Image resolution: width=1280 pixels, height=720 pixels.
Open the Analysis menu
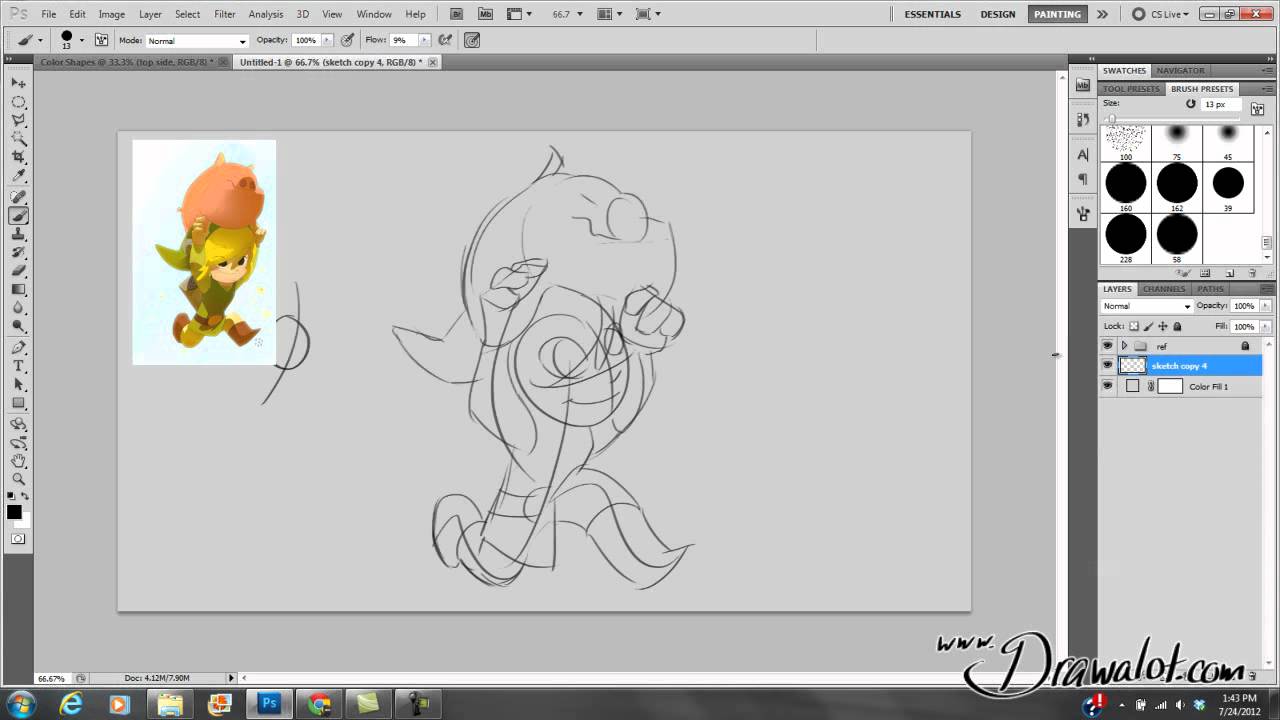pos(266,14)
